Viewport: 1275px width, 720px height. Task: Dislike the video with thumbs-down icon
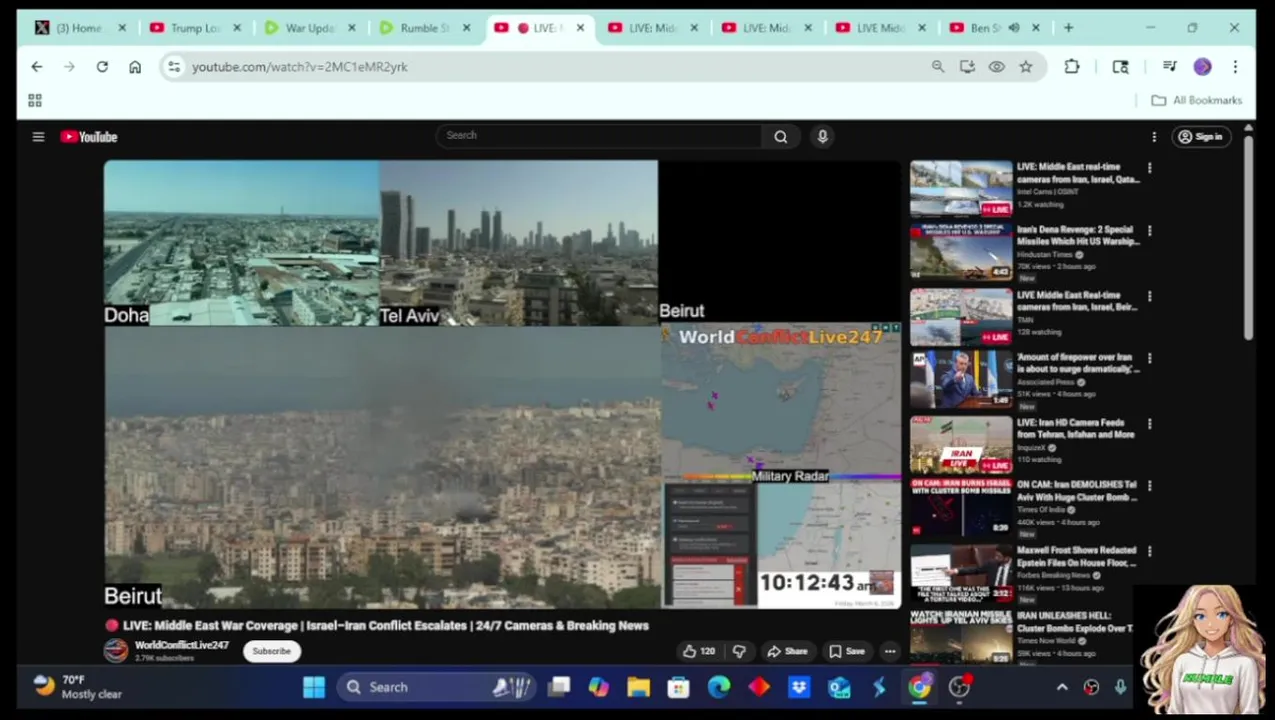pyautogui.click(x=739, y=651)
